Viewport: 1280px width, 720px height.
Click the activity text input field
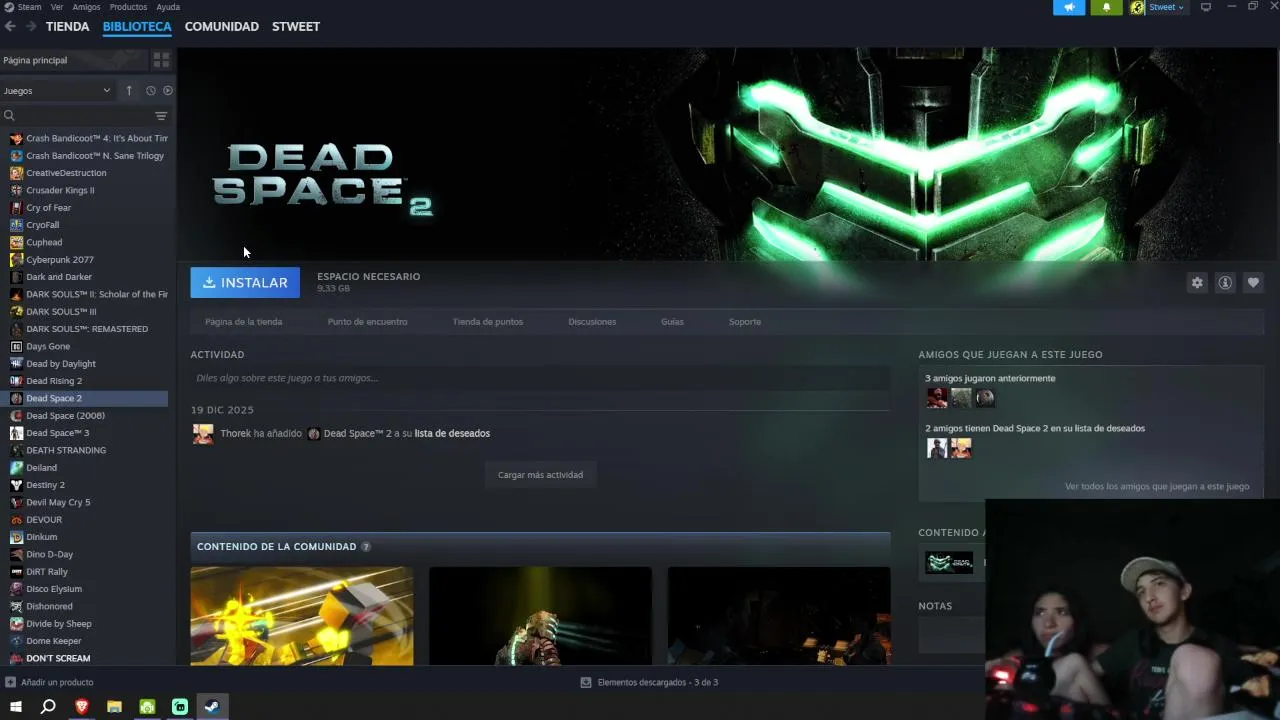tap(540, 378)
